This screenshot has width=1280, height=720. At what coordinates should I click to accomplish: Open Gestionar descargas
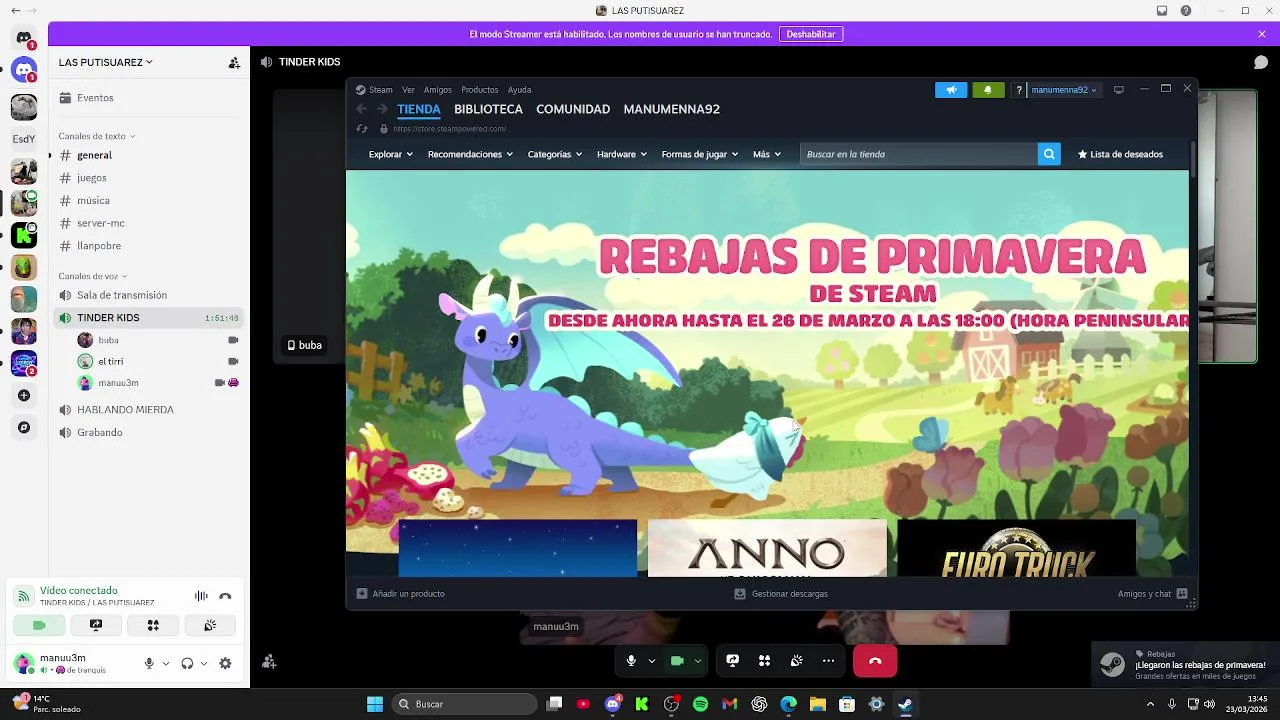click(781, 594)
